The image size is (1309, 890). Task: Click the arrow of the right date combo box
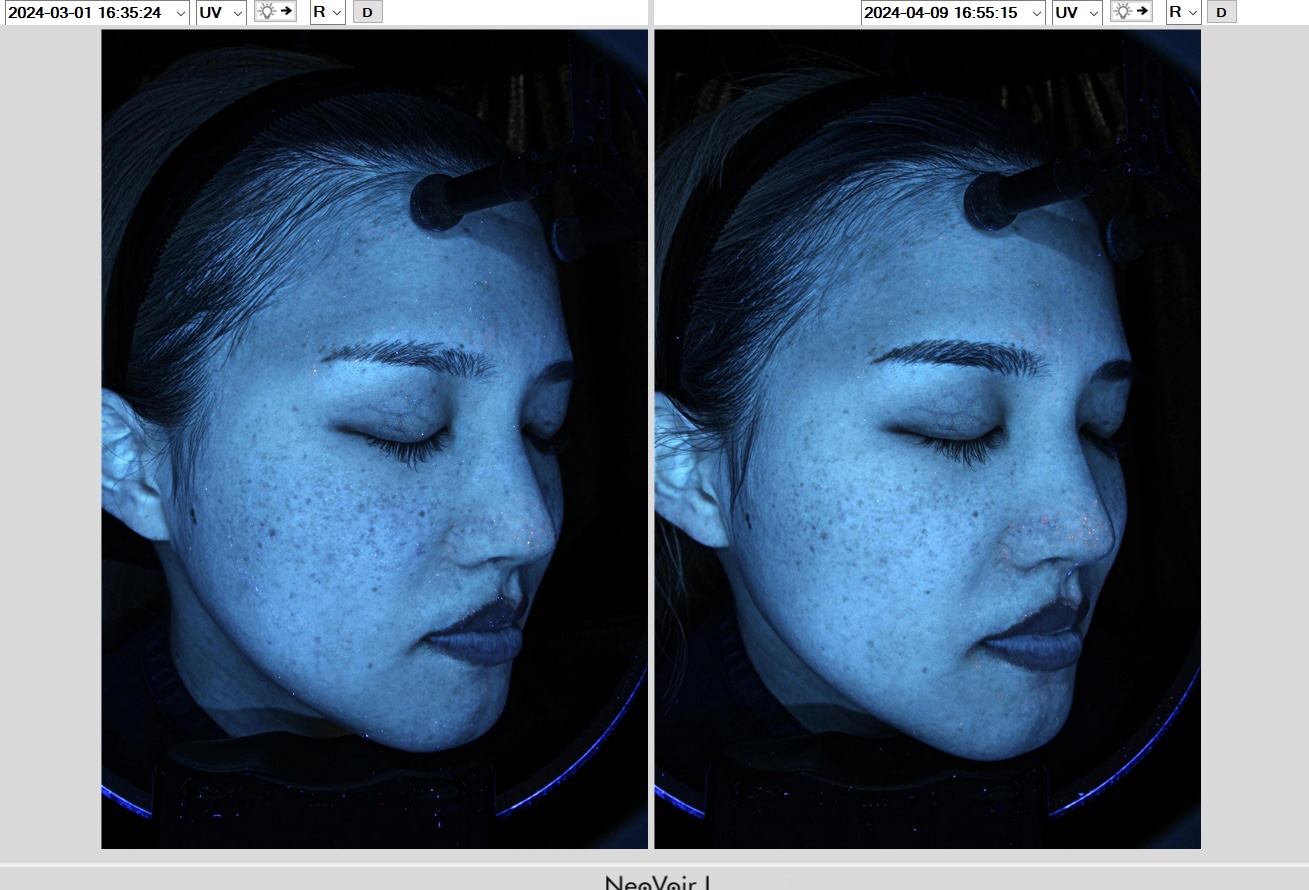pos(1036,13)
